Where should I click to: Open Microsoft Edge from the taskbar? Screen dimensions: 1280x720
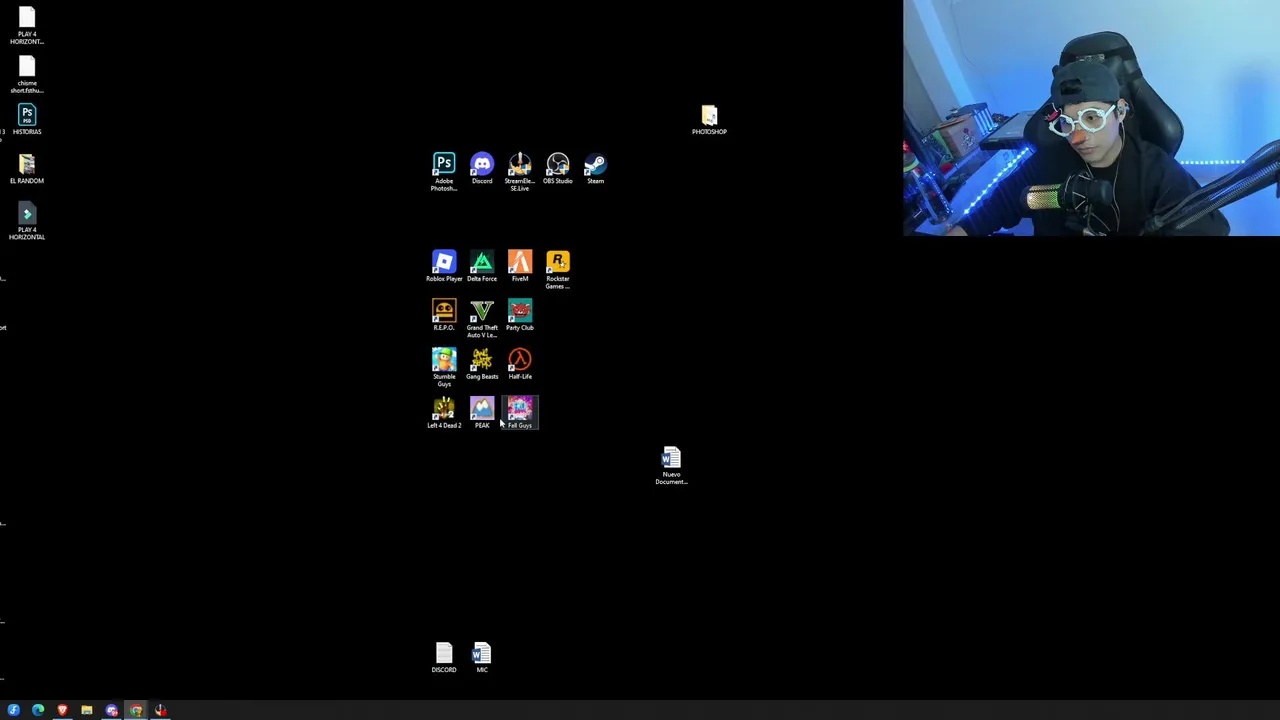(38, 710)
